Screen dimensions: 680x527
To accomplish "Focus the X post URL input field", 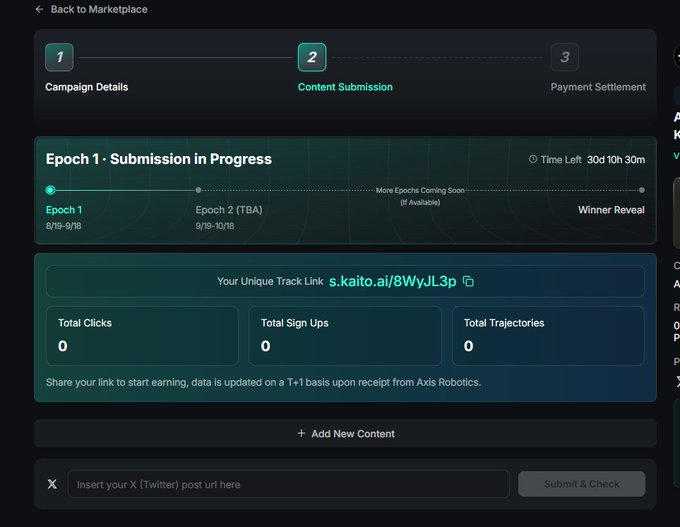I will [x=288, y=484].
